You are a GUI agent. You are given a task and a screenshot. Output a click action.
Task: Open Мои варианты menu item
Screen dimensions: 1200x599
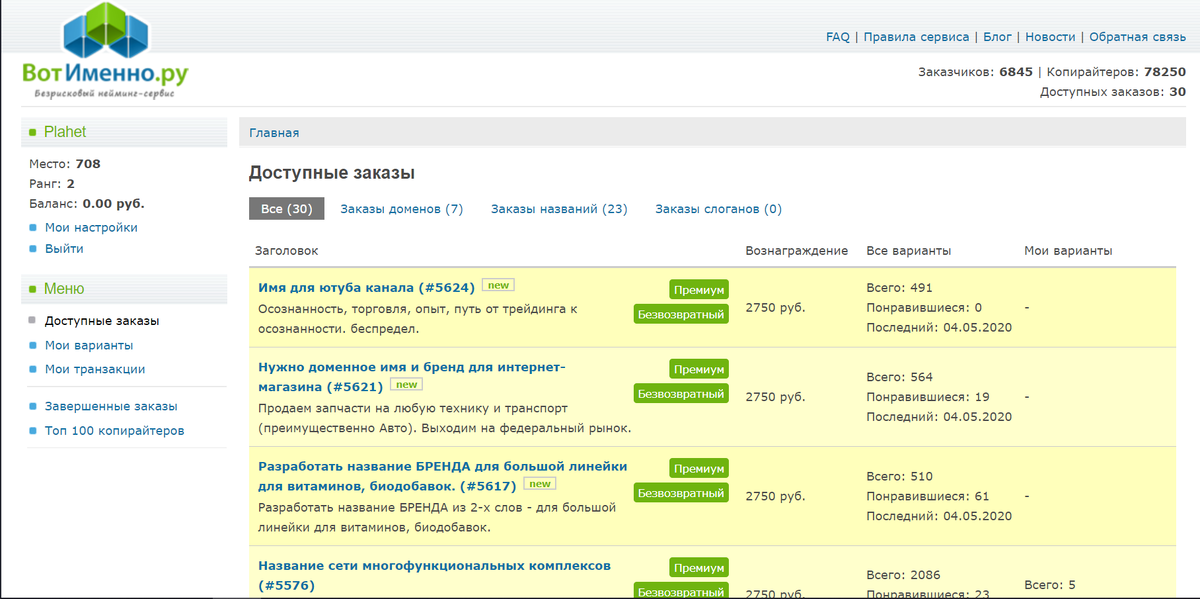(89, 345)
